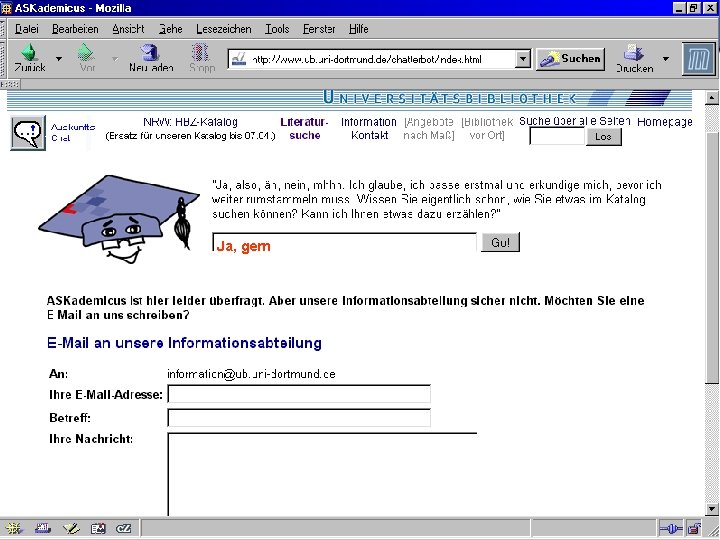The width and height of the screenshot is (720, 540).
Task: Click the Drucken printer icon
Action: (x=634, y=53)
